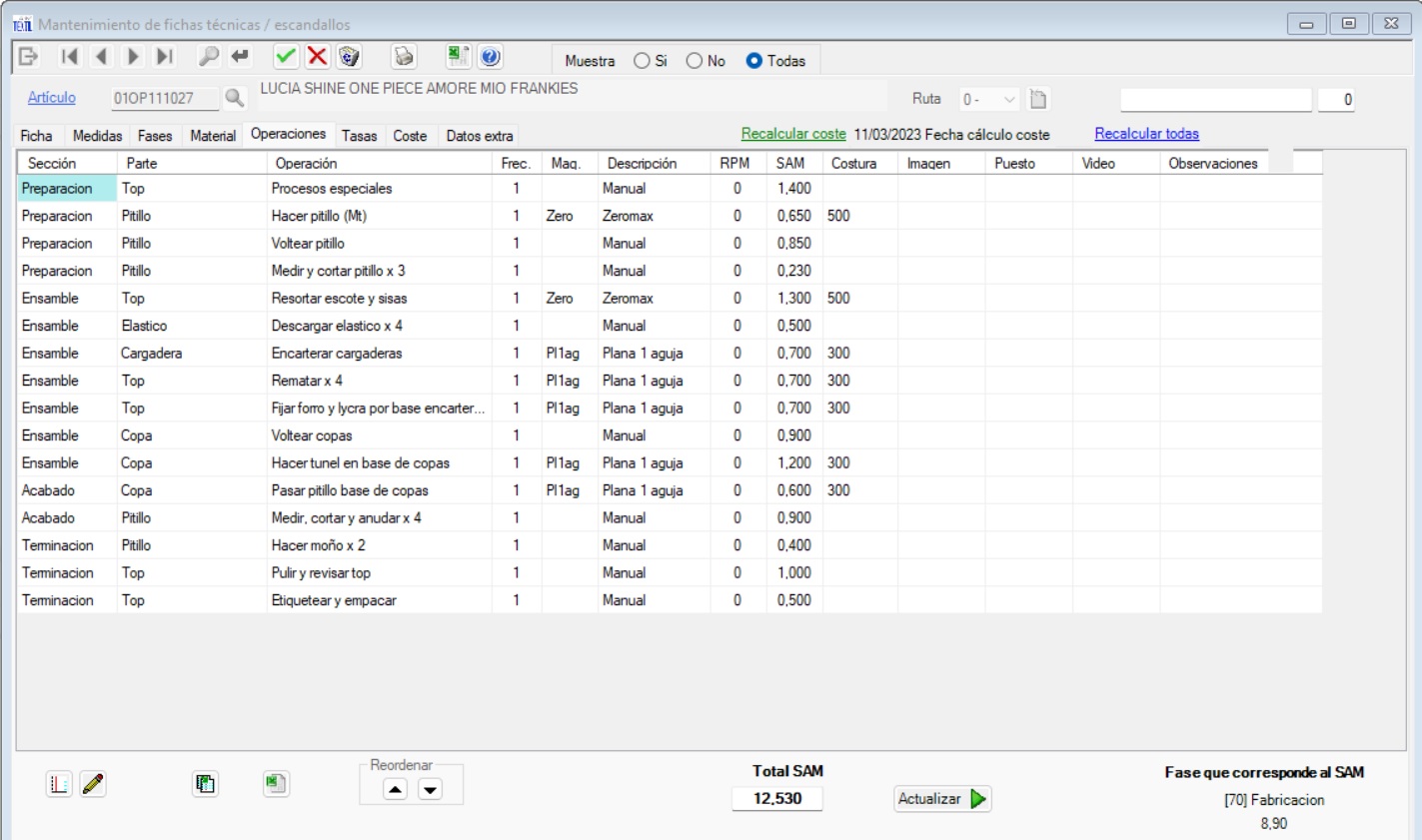Go to the first record
Viewport: 1422px width, 840px height.
(x=69, y=57)
